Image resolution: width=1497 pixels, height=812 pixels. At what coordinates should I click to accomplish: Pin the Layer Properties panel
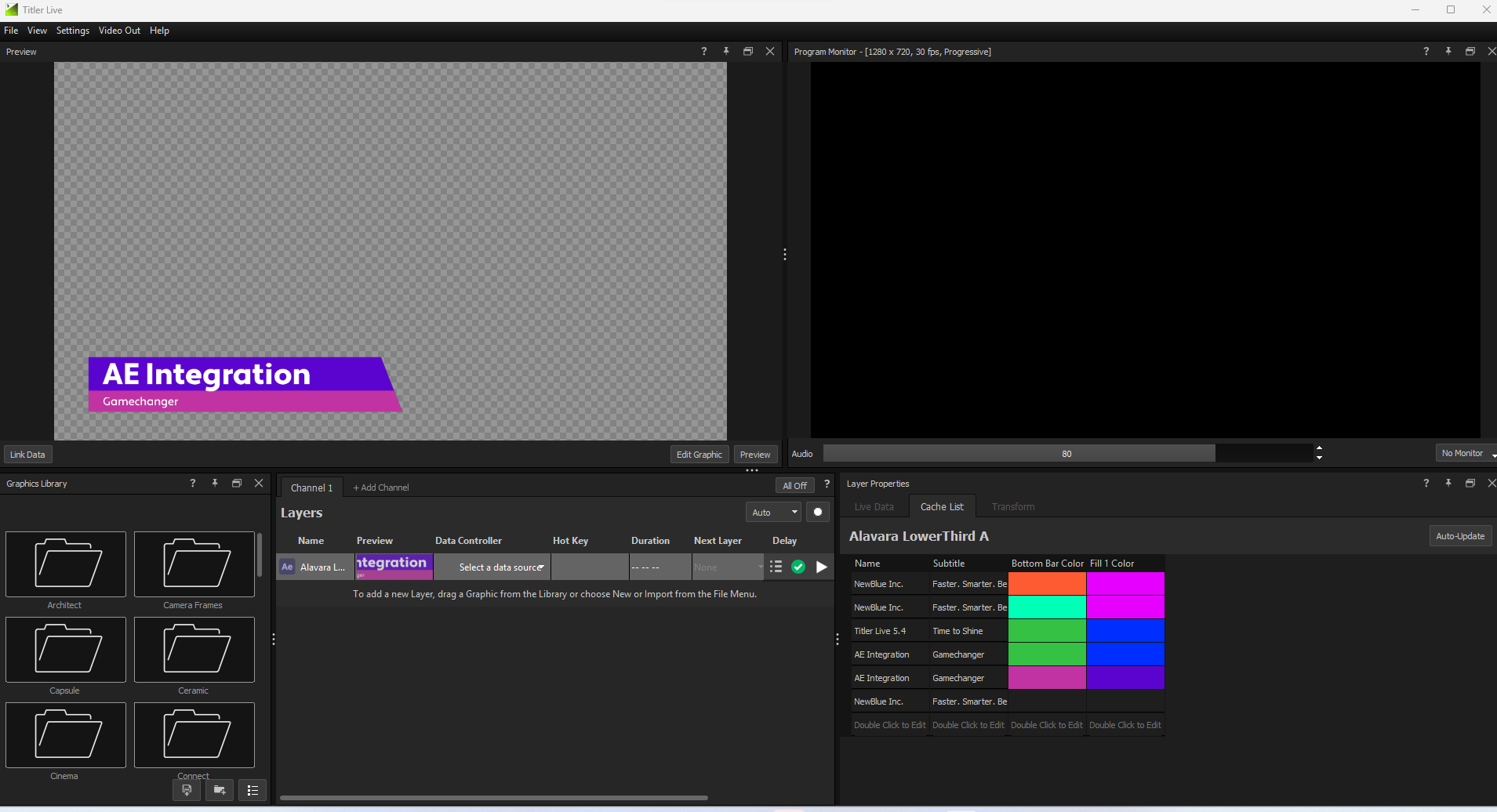[x=1448, y=484]
